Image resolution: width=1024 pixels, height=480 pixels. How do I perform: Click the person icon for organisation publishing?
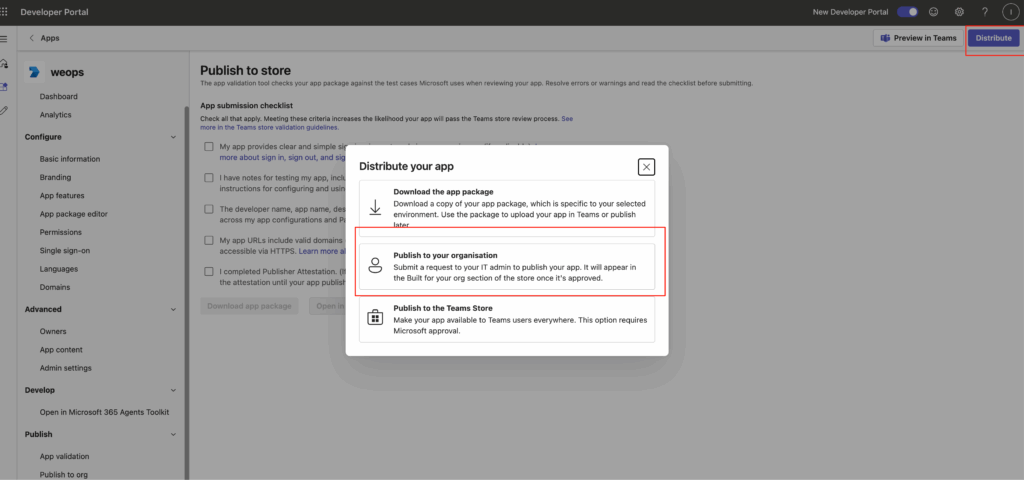tap(375, 265)
